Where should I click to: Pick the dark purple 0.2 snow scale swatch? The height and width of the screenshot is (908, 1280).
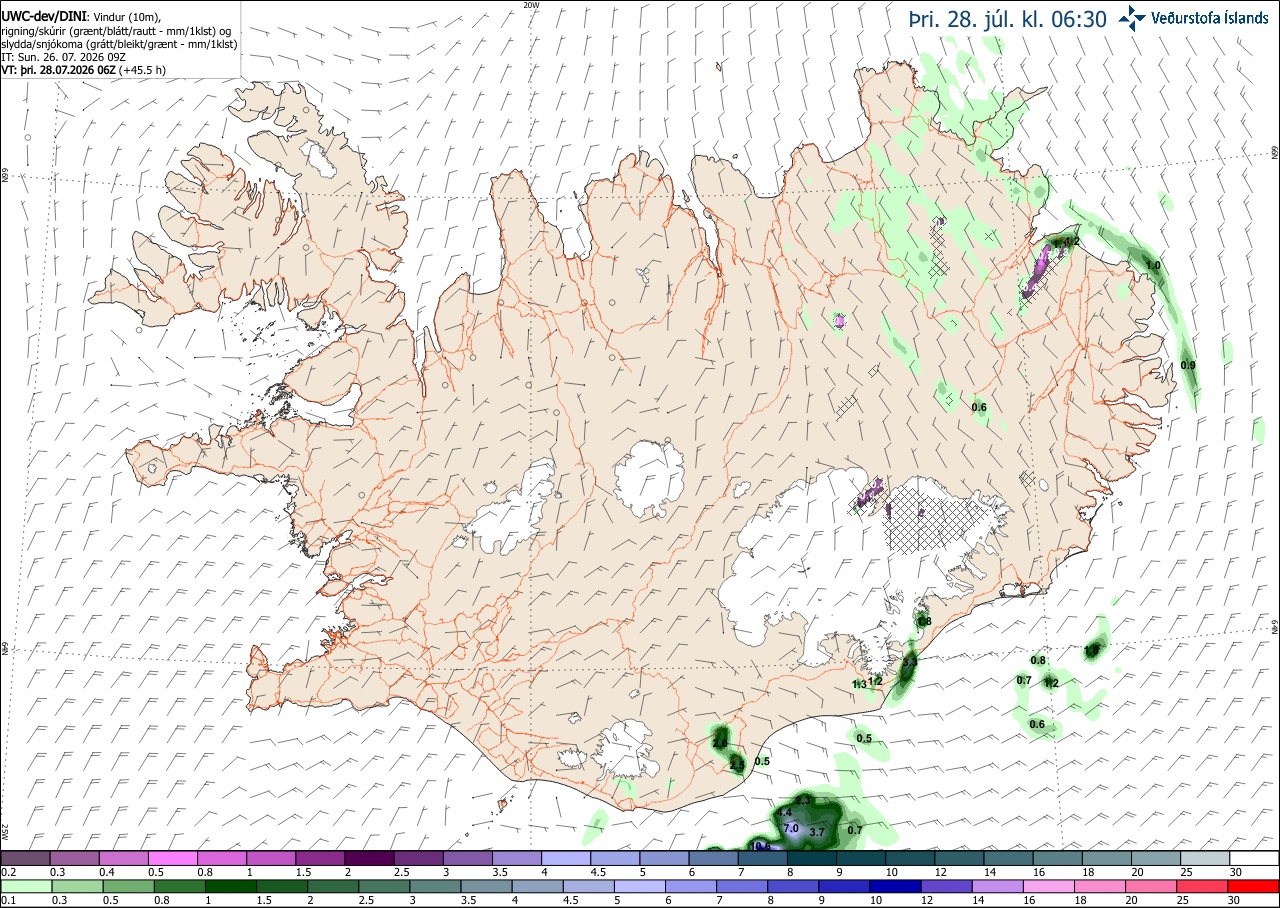coord(25,858)
